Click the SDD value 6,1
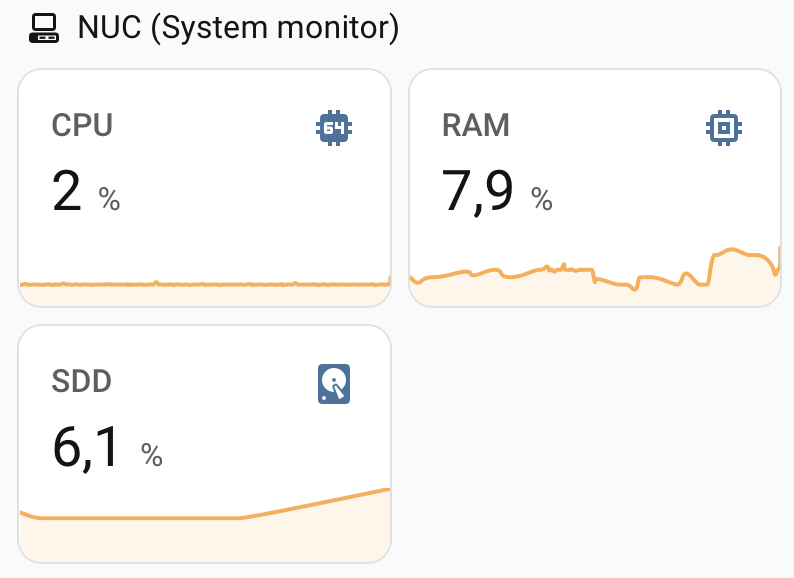 point(87,447)
